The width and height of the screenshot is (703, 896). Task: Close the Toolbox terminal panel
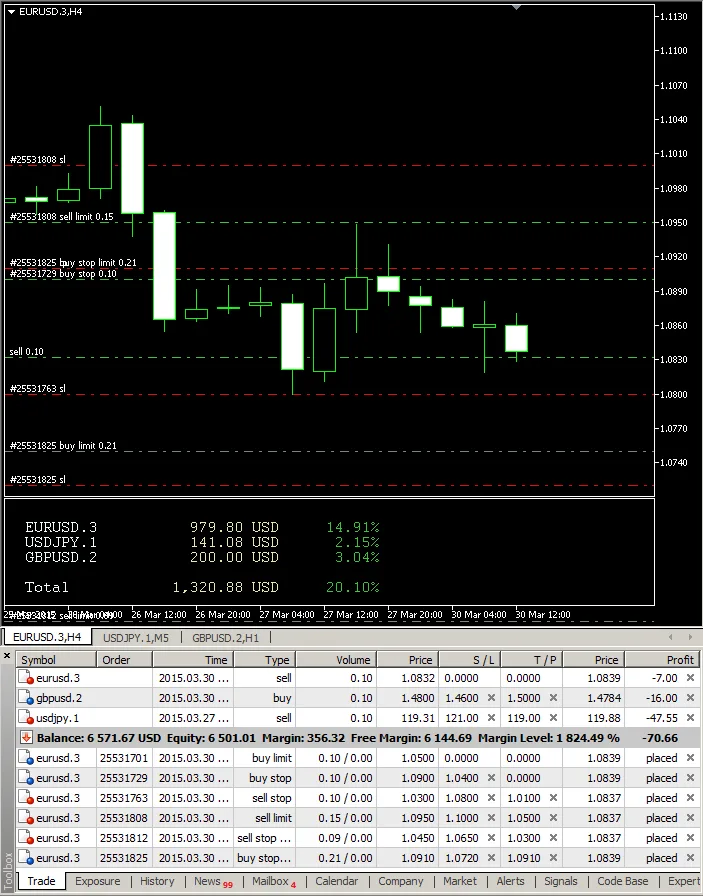tap(7, 656)
